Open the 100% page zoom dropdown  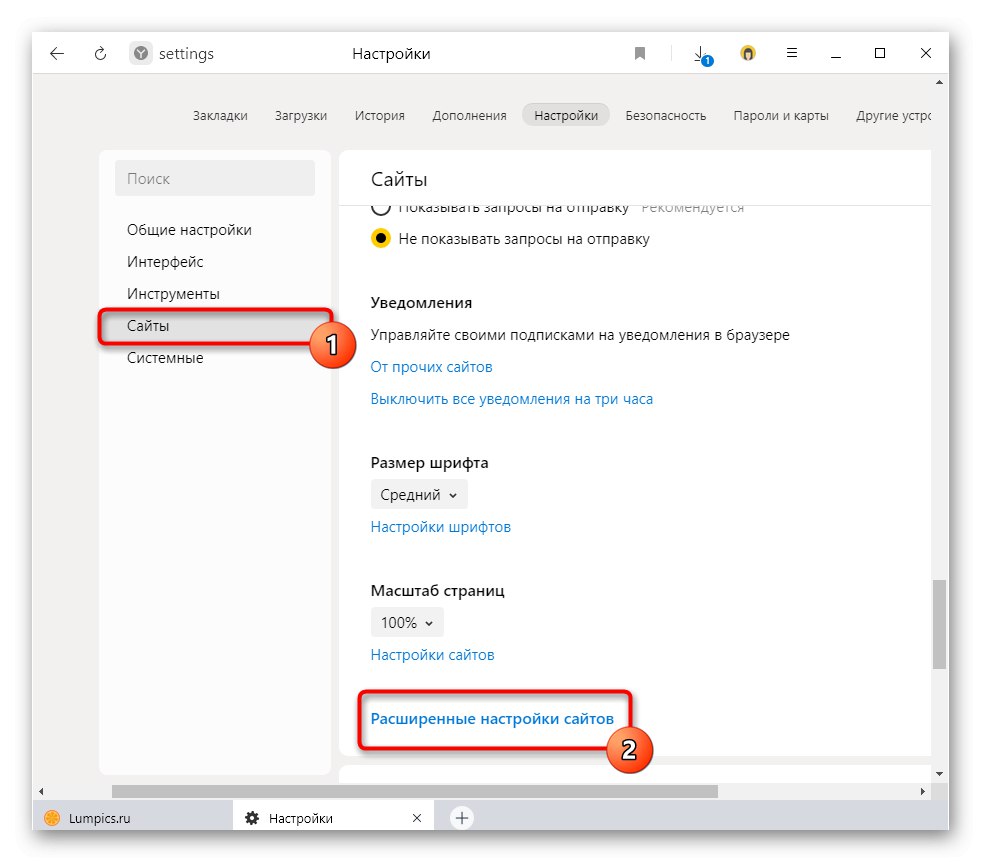click(407, 623)
